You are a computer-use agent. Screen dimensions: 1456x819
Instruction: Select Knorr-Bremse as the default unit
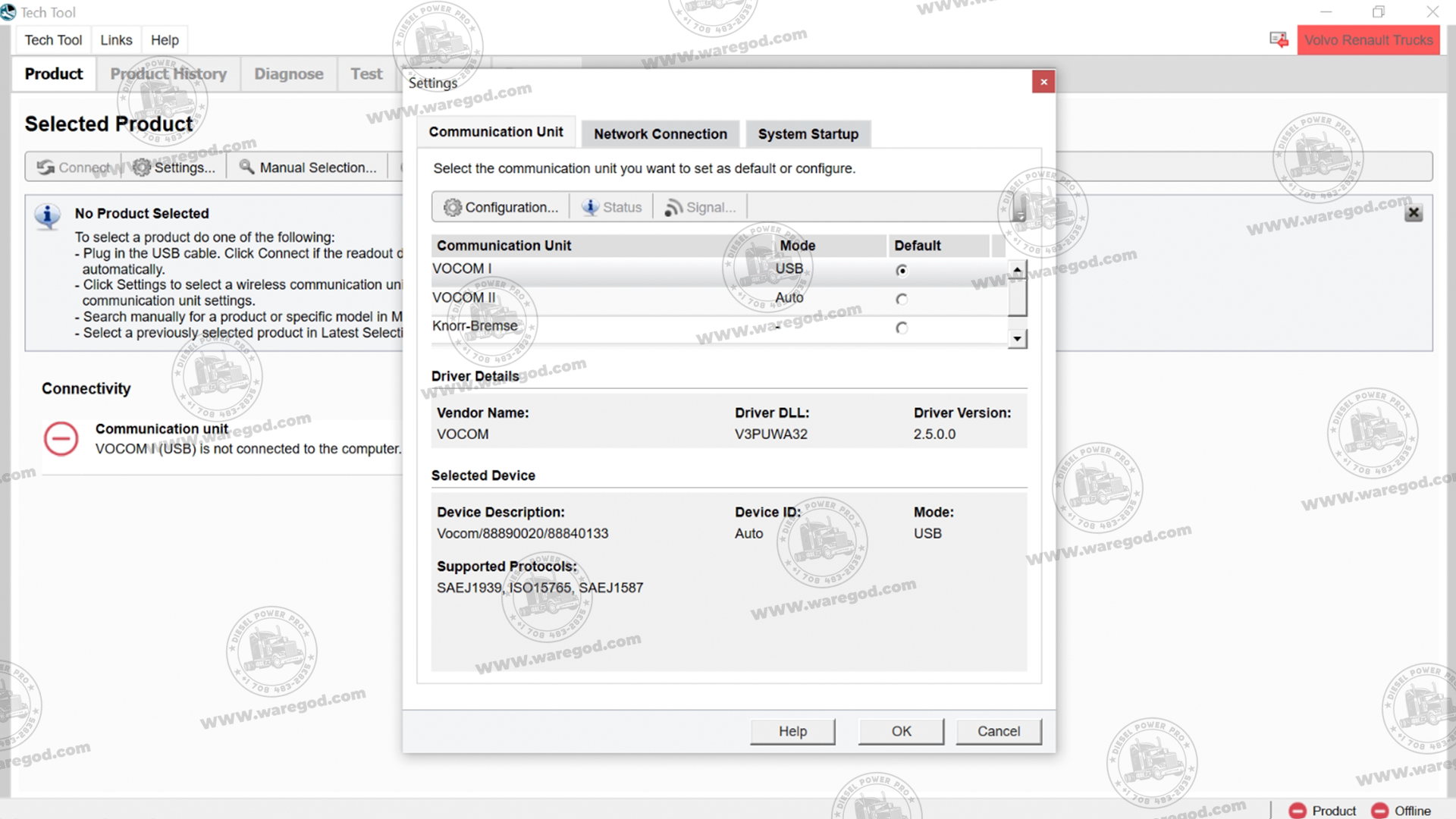902,328
